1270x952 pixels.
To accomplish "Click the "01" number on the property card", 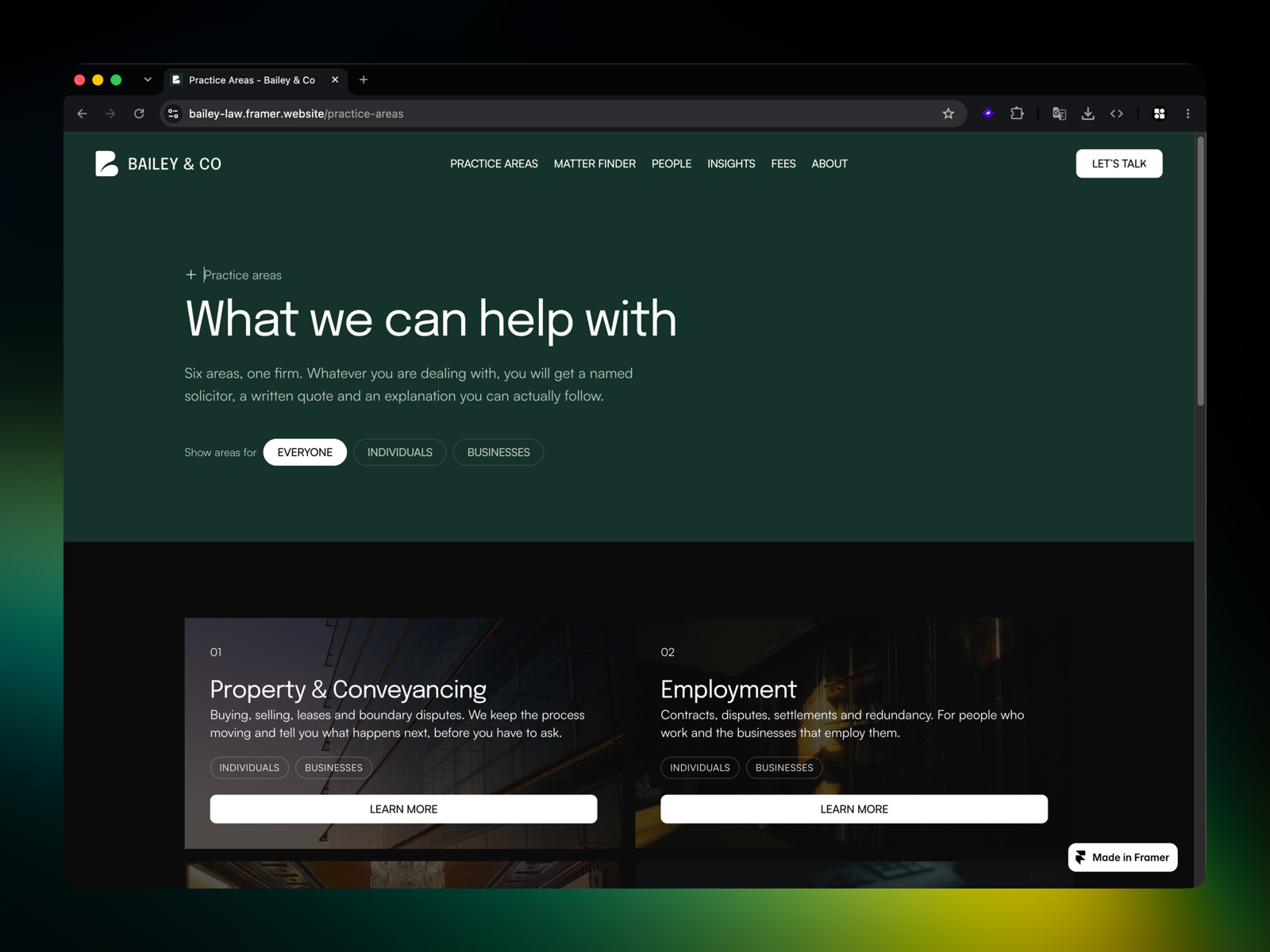I will (x=216, y=652).
